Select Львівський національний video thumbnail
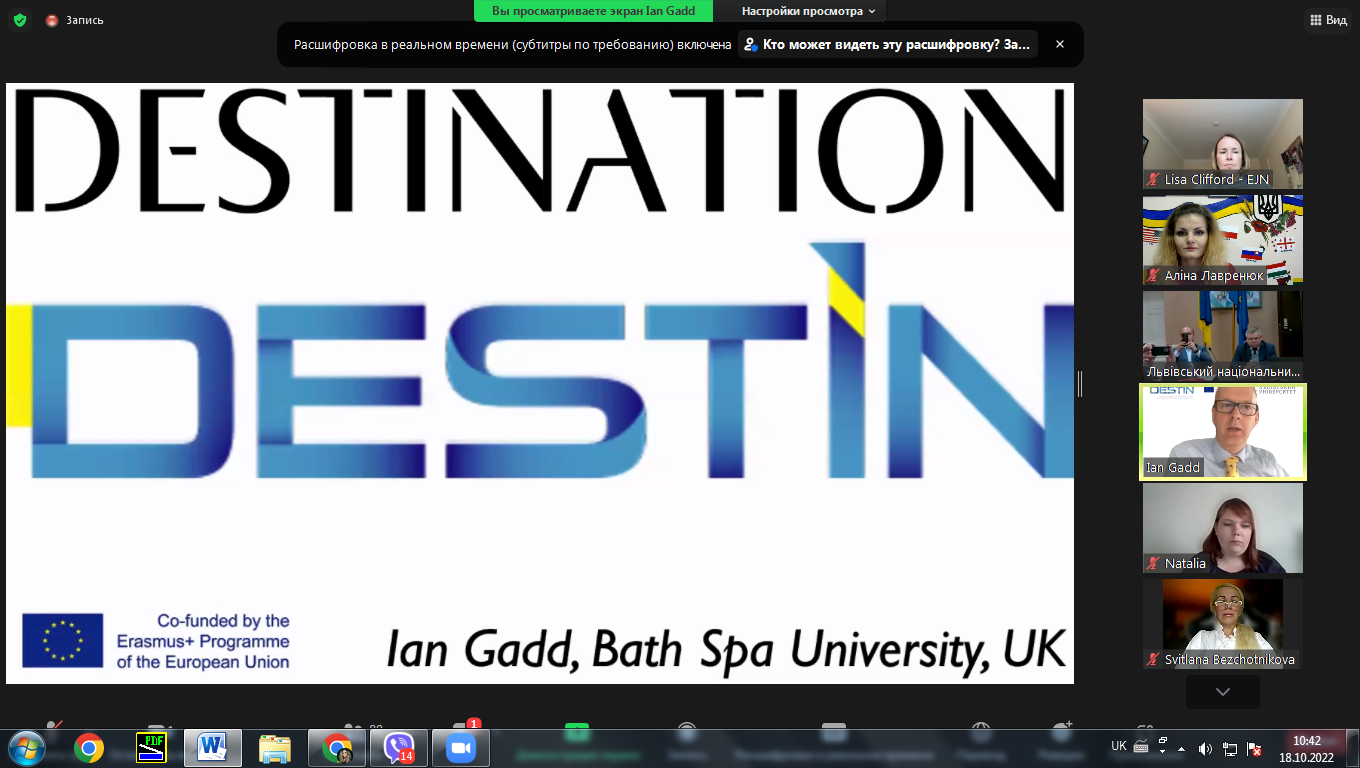This screenshot has width=1360, height=768. [1223, 335]
